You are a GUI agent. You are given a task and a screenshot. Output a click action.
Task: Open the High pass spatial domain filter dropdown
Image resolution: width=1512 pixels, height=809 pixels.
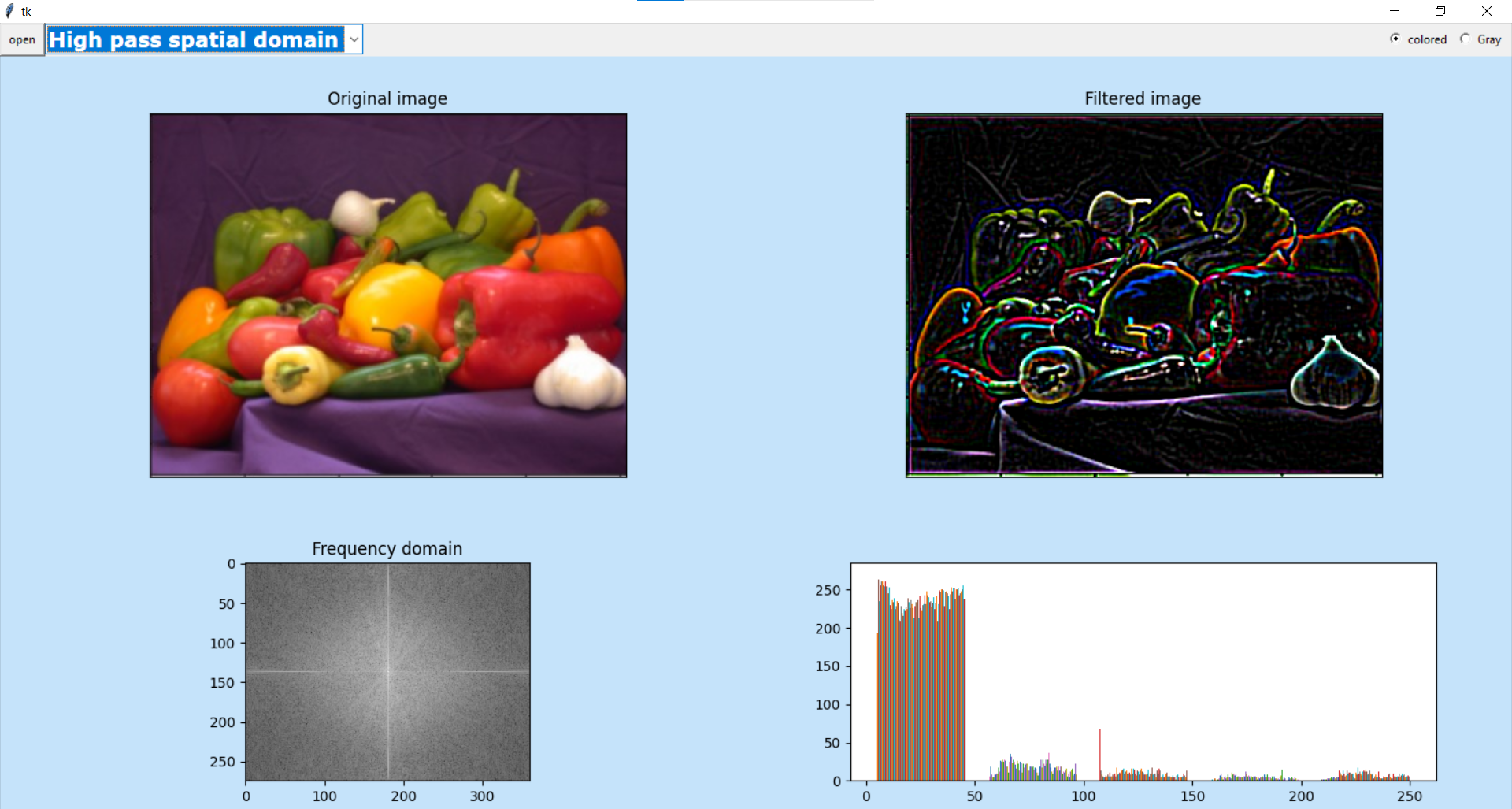(x=354, y=39)
